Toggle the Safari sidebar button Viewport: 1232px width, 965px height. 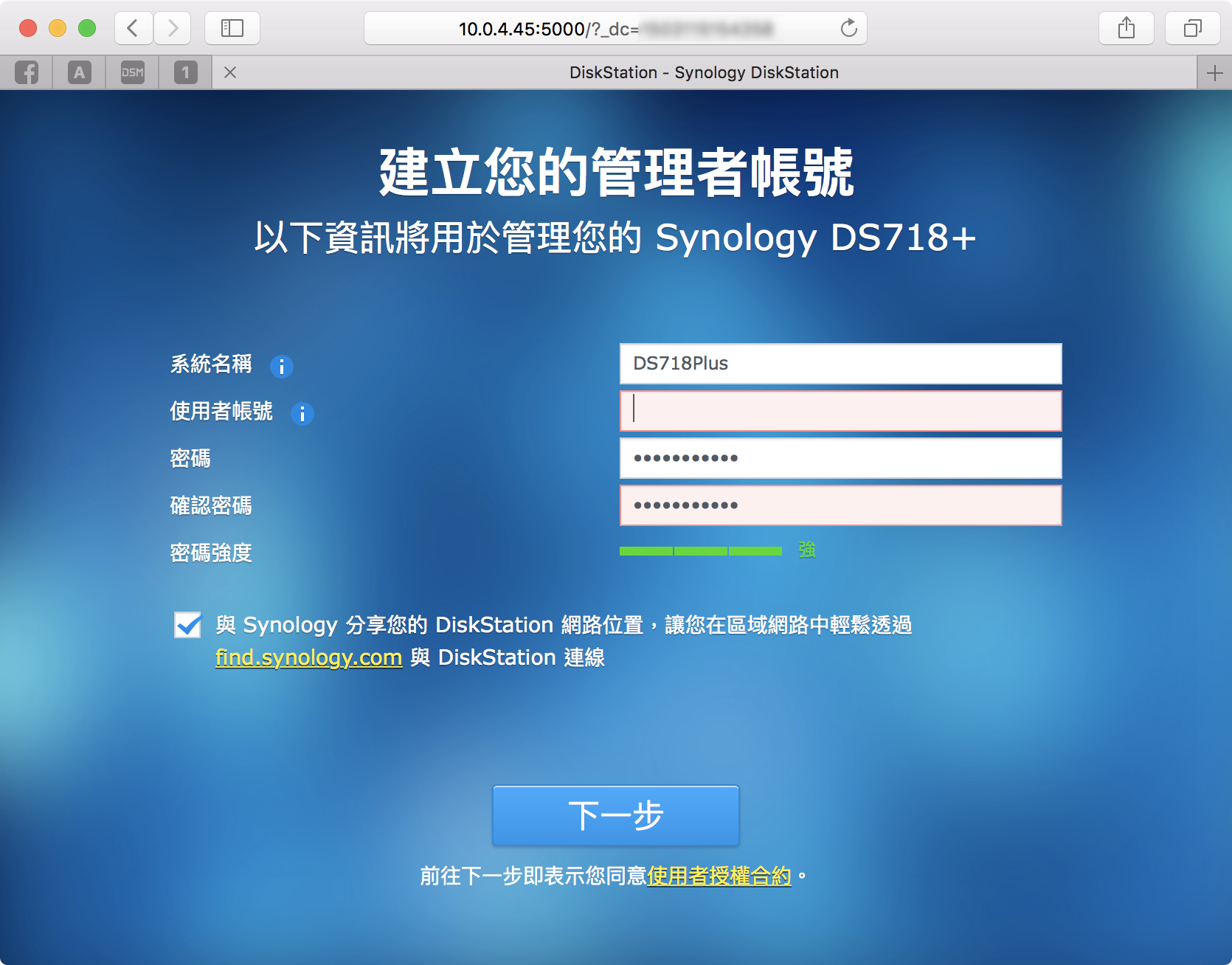point(232,29)
